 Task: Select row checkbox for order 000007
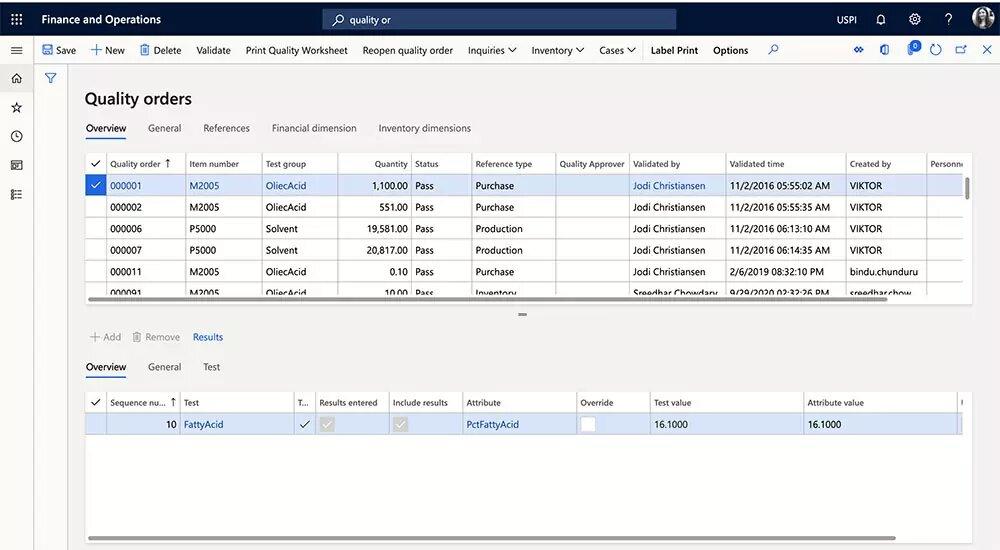point(96,250)
